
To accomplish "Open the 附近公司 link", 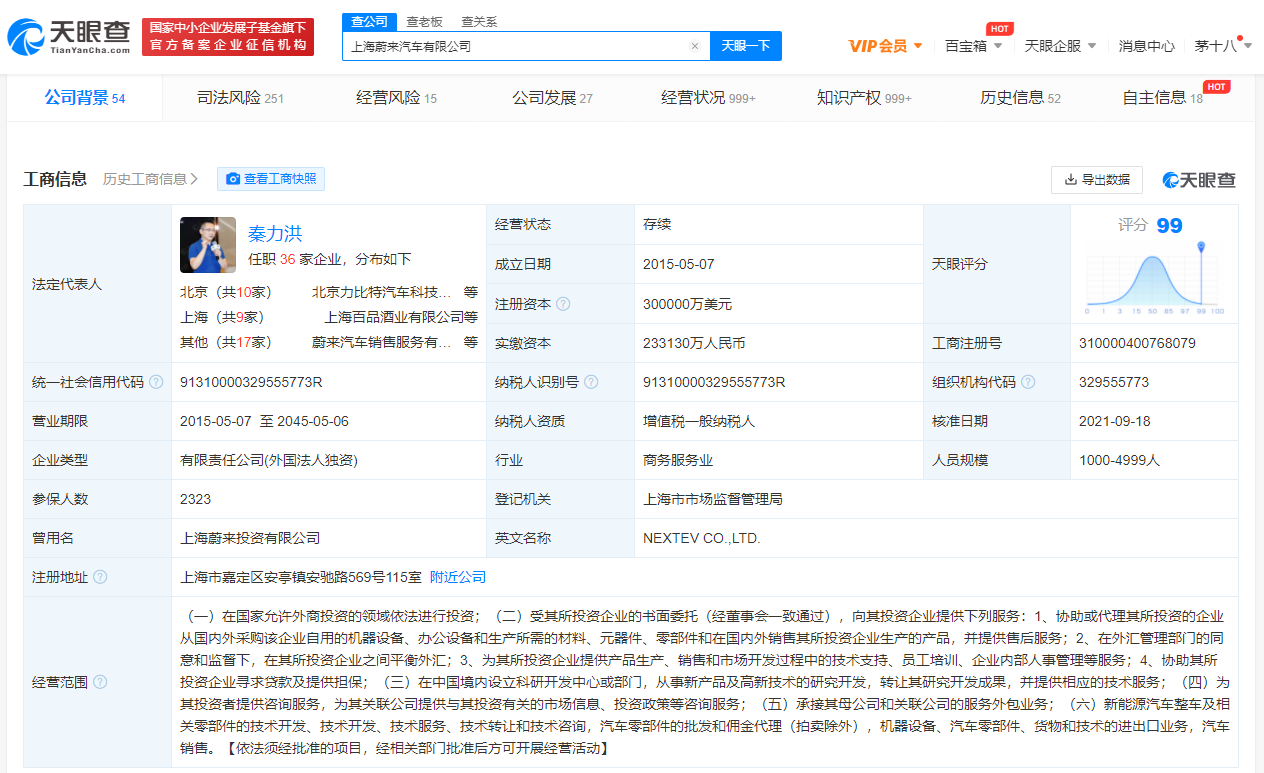I will pyautogui.click(x=458, y=577).
